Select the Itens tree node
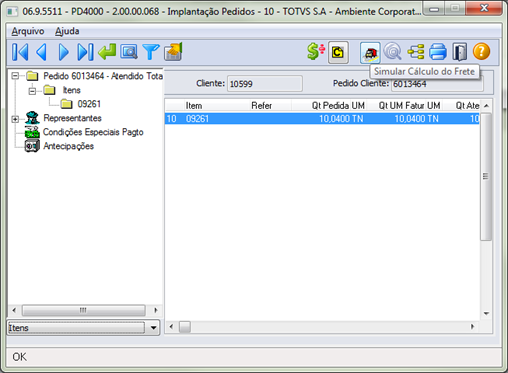508x373 pixels. point(72,90)
